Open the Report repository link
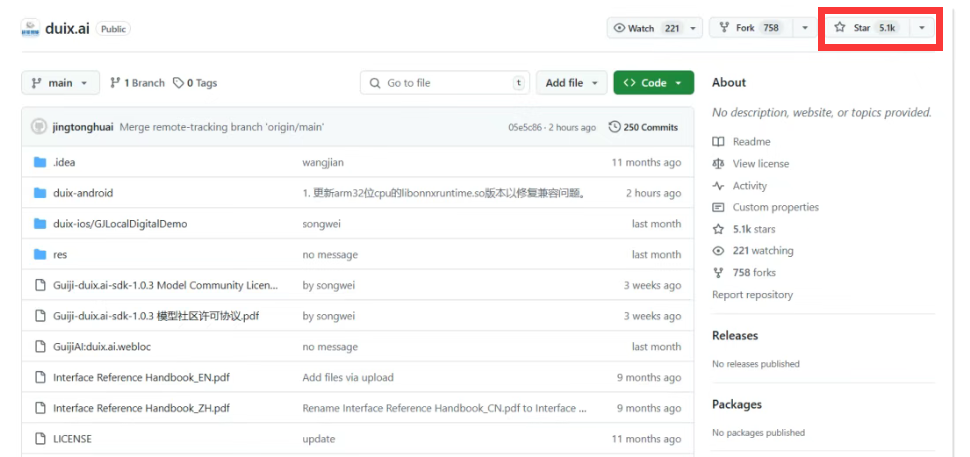Viewport: 970px width, 457px height. point(752,295)
